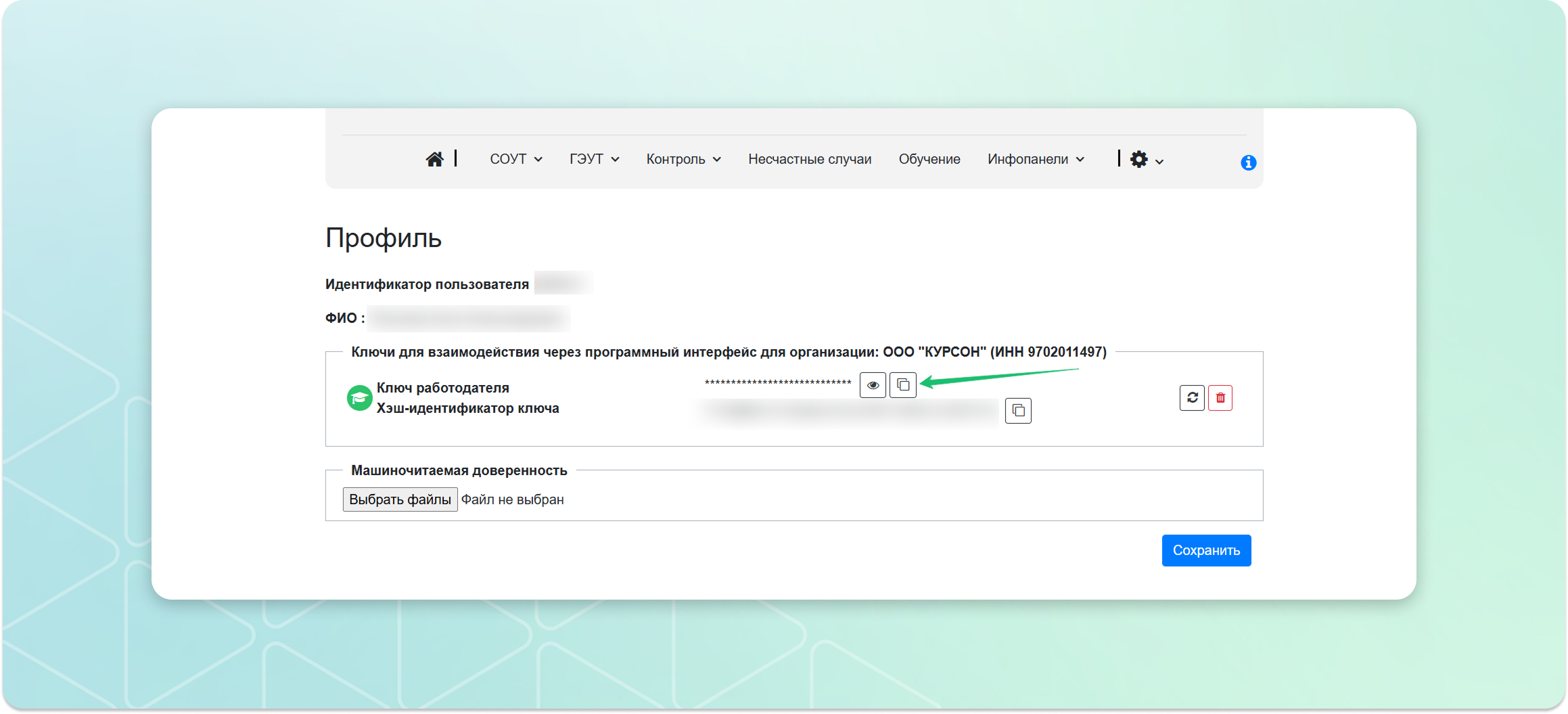1568x714 pixels.
Task: Delete the employer key with trash icon
Action: tap(1220, 398)
